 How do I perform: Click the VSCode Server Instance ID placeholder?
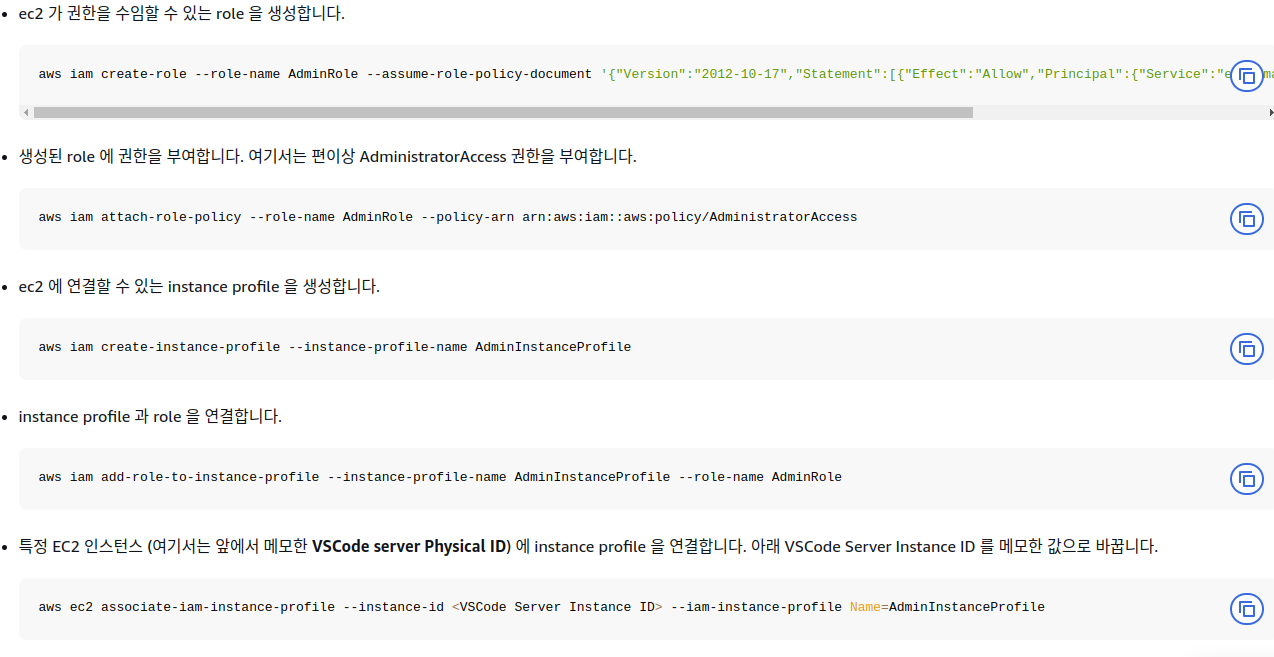coord(558,606)
